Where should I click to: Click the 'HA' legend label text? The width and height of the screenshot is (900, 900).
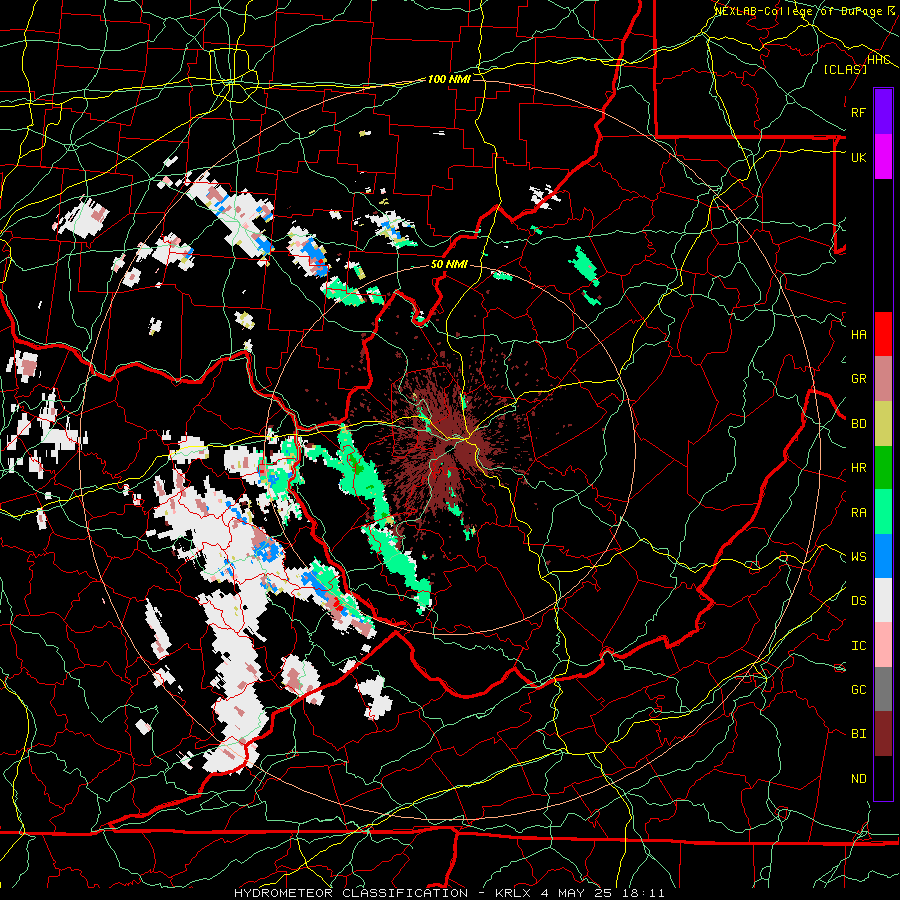click(x=858, y=334)
